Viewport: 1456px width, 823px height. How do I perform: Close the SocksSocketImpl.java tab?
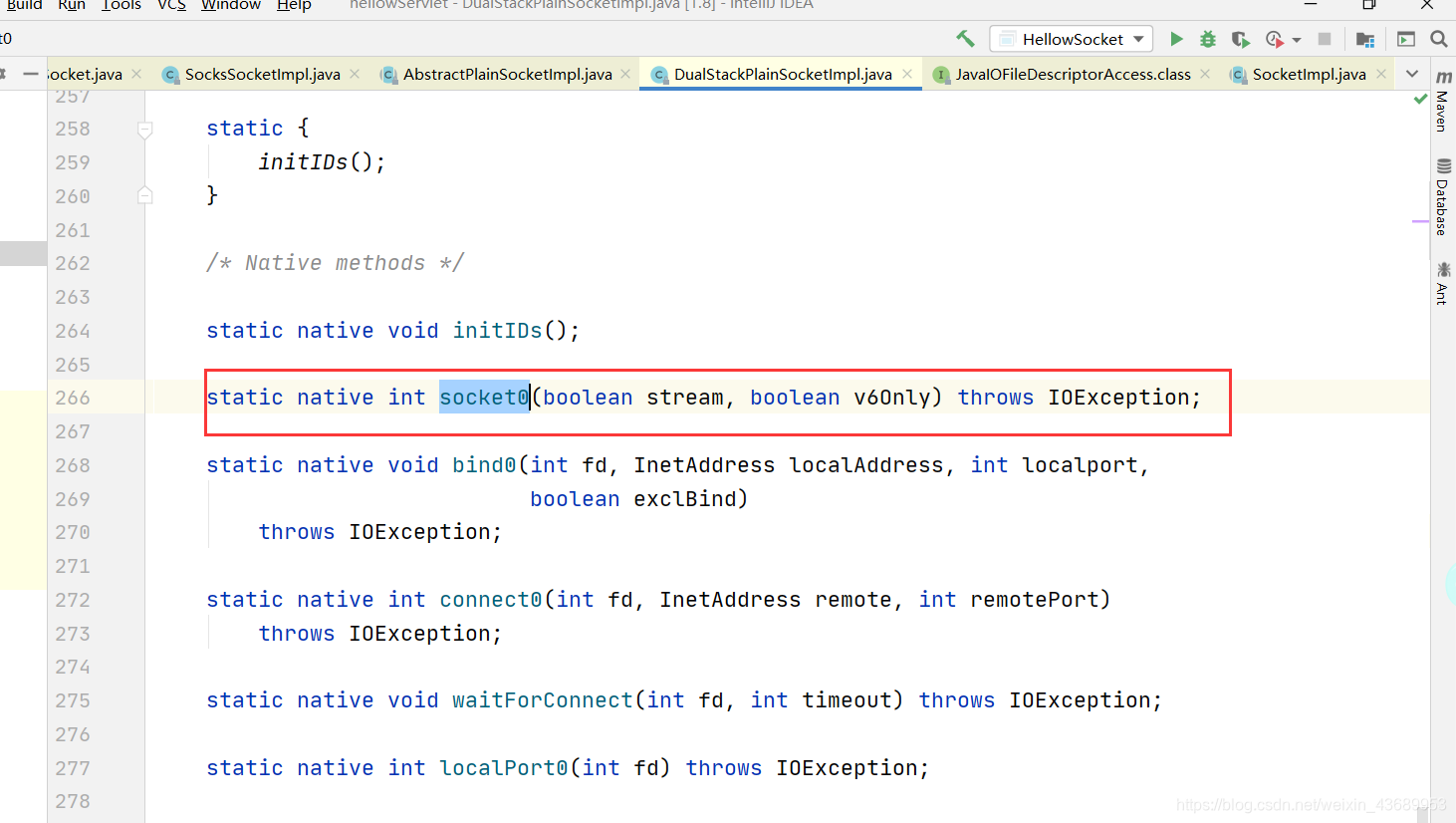click(355, 74)
